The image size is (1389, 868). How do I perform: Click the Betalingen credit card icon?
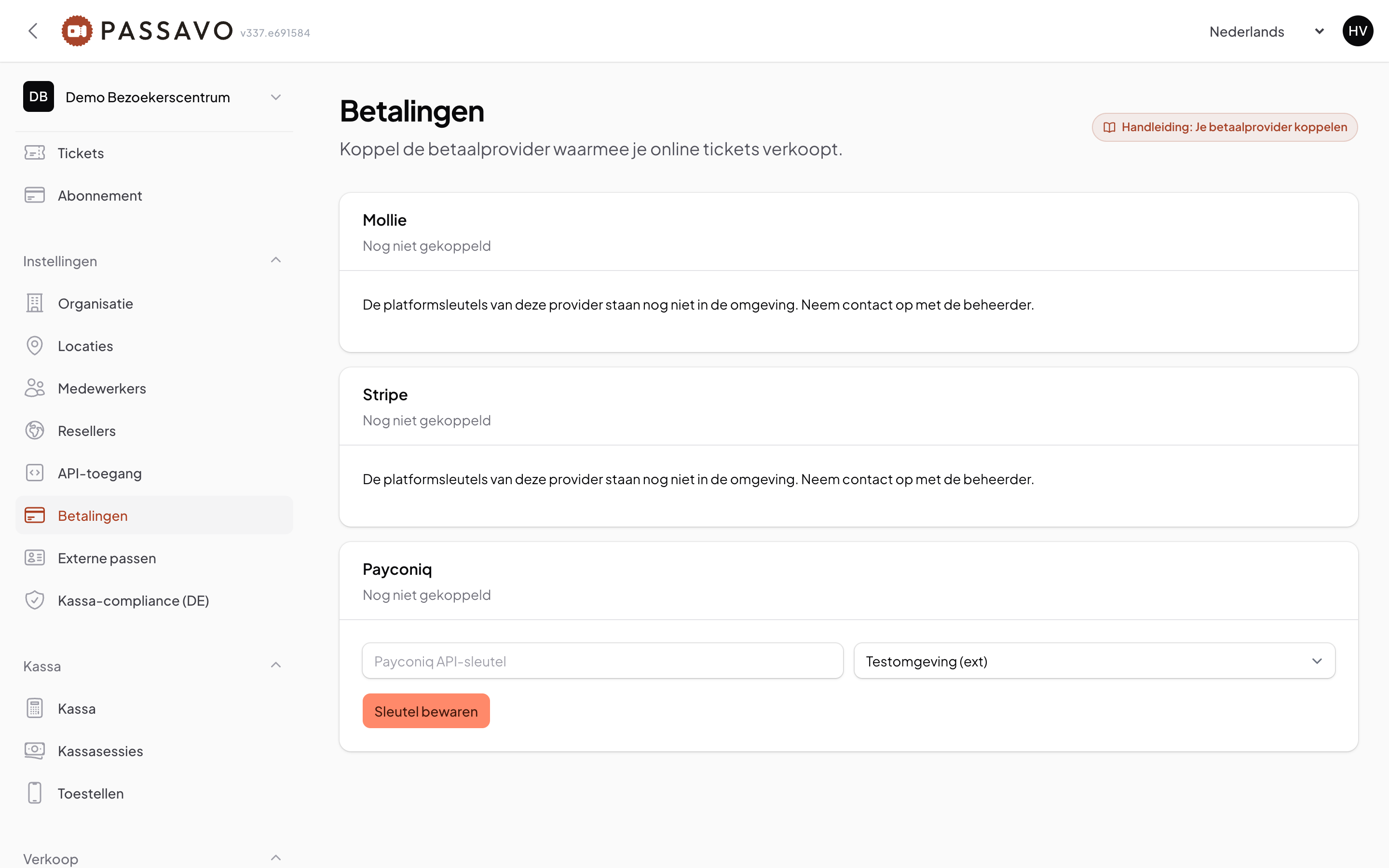pos(35,515)
